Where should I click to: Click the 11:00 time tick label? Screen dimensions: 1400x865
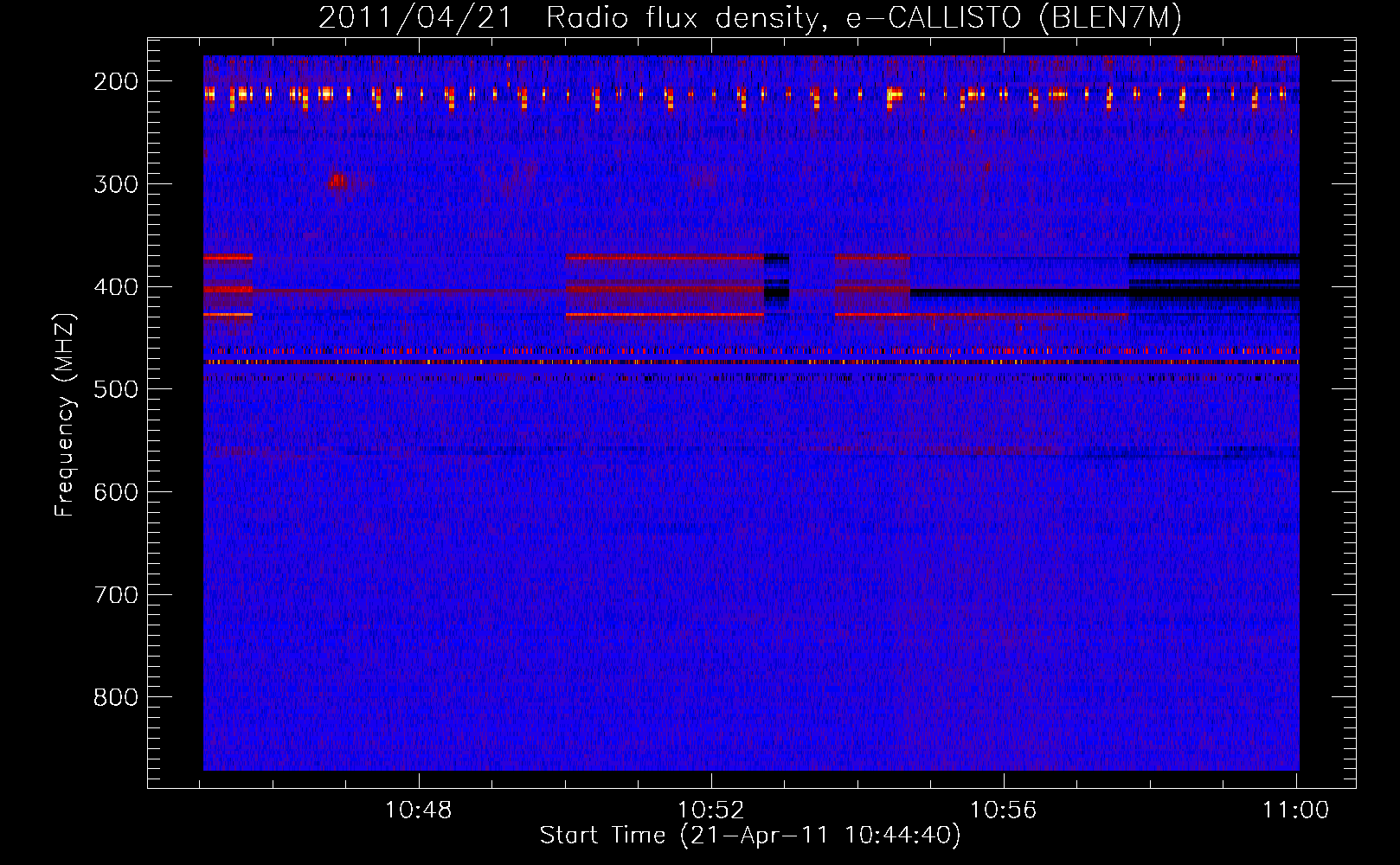(1296, 811)
